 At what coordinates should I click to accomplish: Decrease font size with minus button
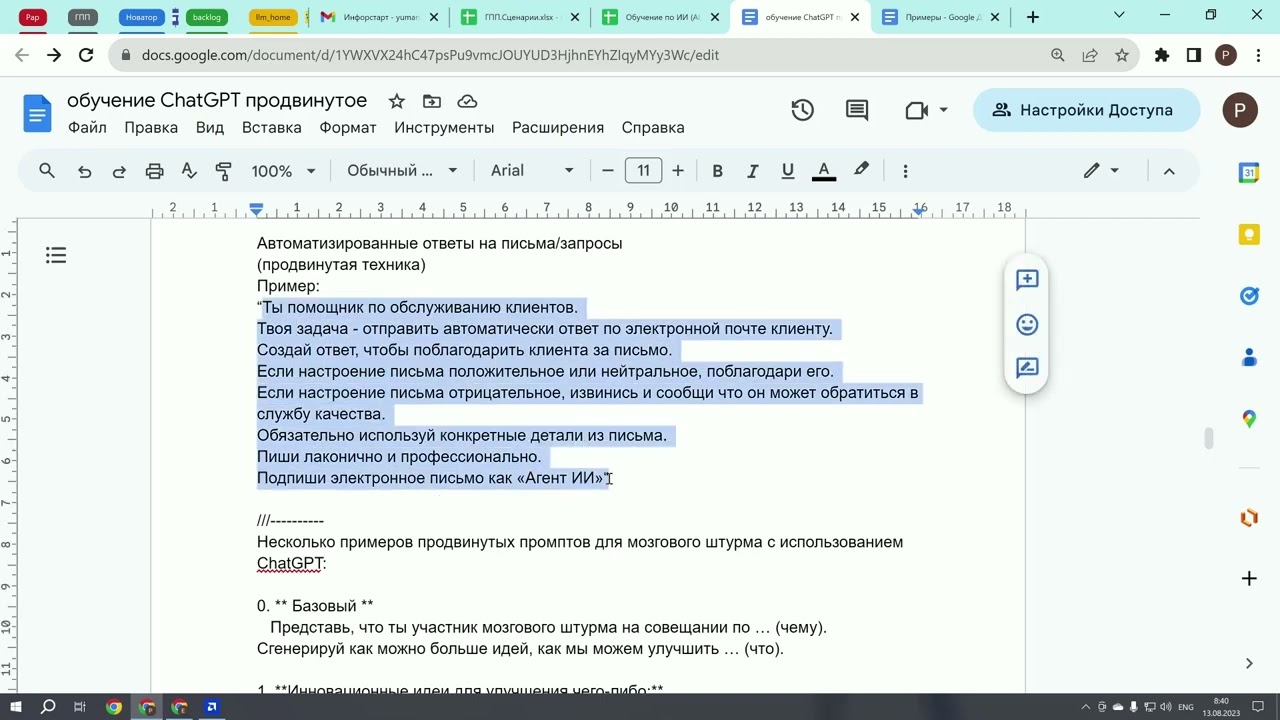[607, 171]
